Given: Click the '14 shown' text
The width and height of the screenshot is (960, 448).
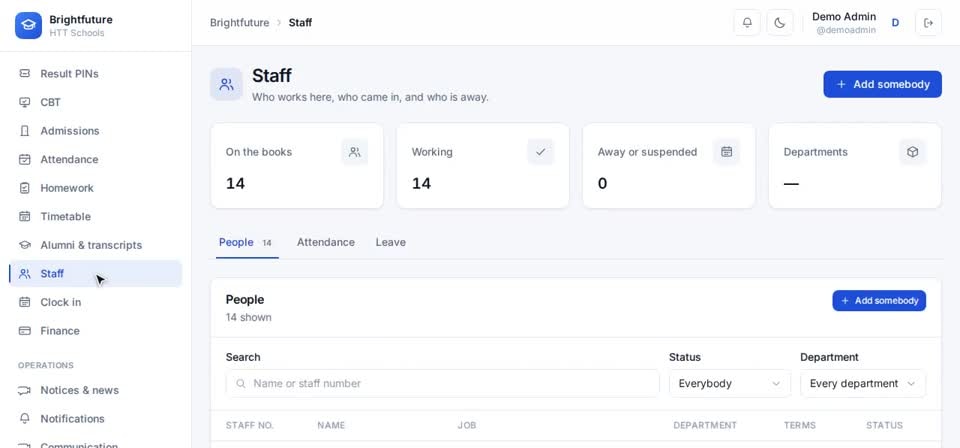Looking at the screenshot, I should (x=249, y=317).
